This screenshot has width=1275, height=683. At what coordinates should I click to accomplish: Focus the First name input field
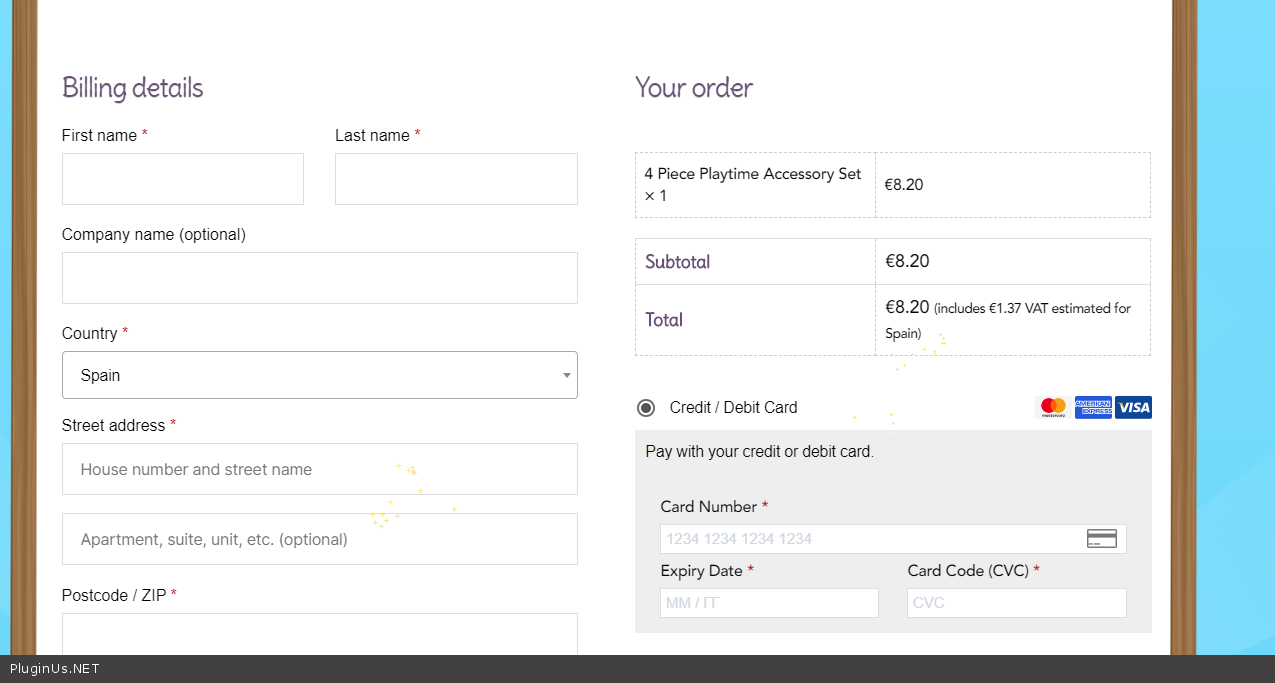183,179
